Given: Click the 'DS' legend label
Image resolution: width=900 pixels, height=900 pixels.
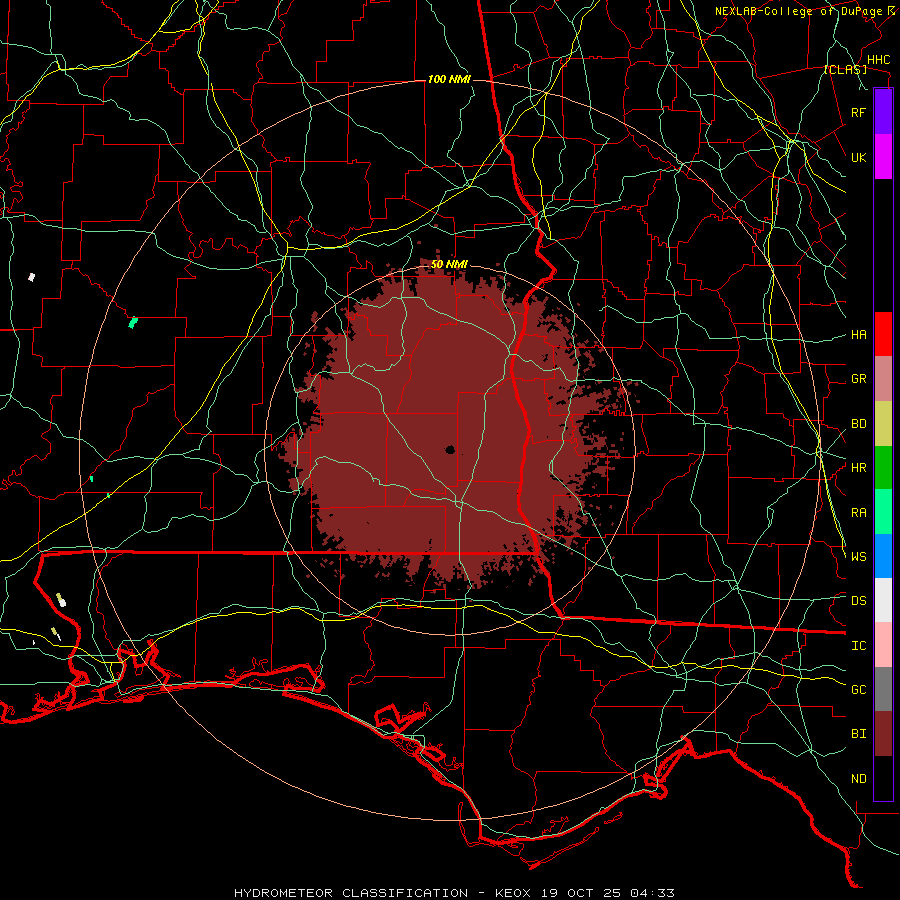Looking at the screenshot, I should pos(858,601).
